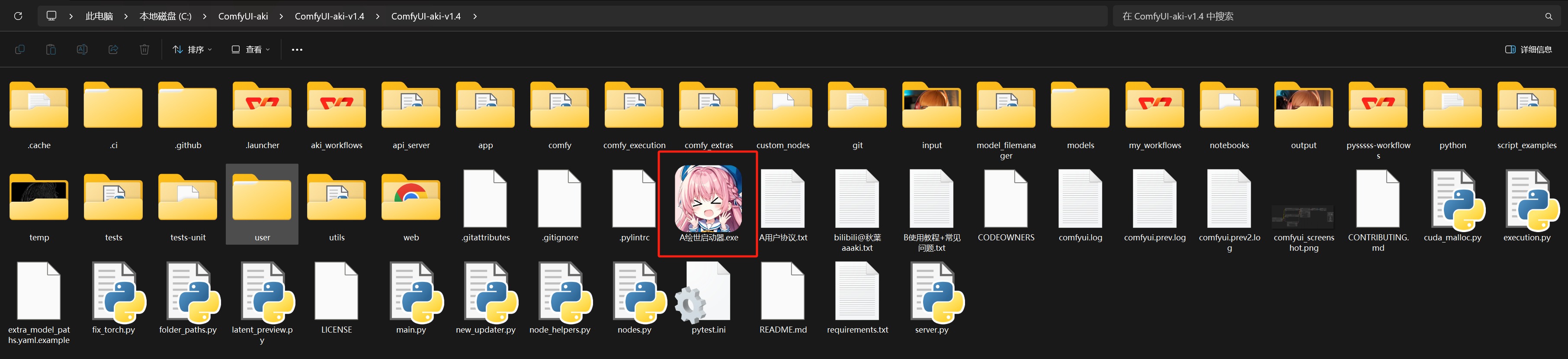Click the paste clipboard icon in toolbar
The height and width of the screenshot is (359, 1568).
[x=51, y=49]
